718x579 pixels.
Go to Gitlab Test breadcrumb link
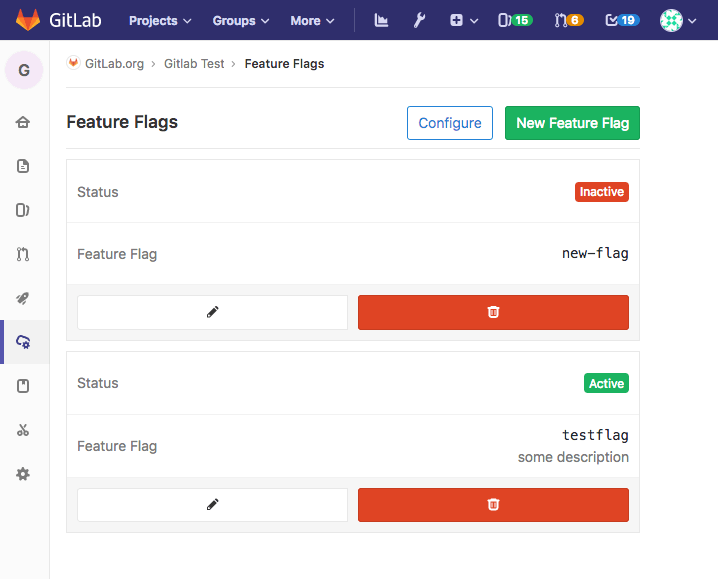(x=194, y=63)
